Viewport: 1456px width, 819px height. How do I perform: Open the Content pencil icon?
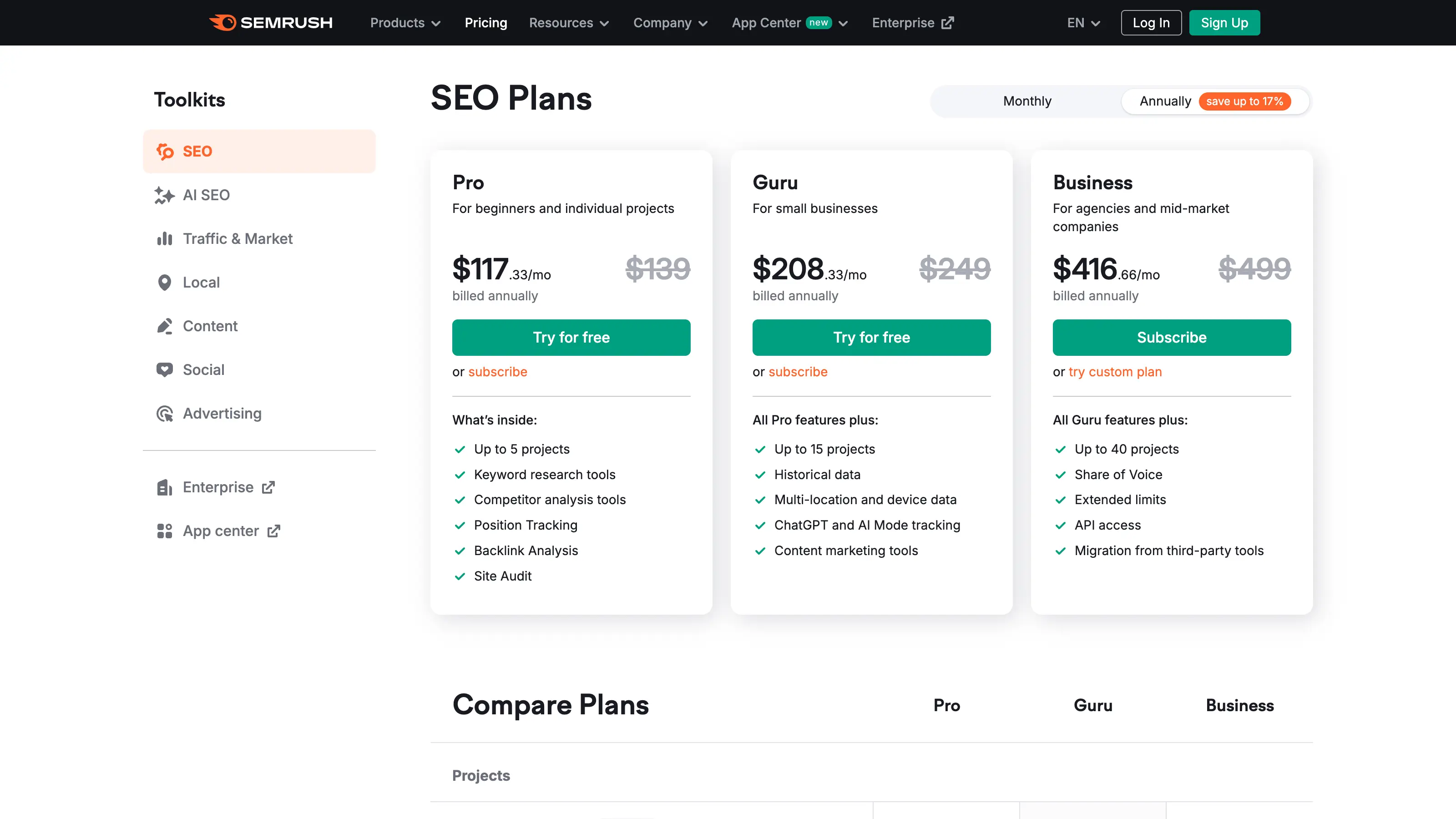click(x=164, y=326)
